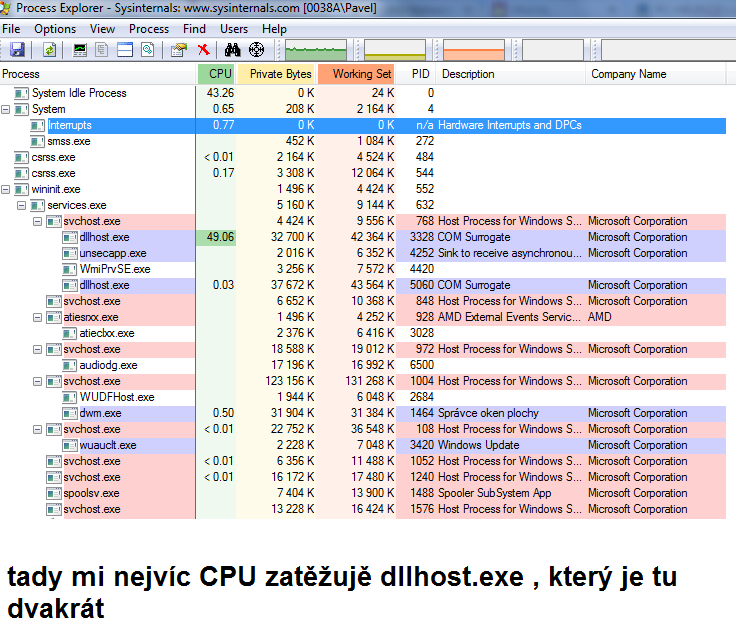Sort by the PID column header

point(416,74)
